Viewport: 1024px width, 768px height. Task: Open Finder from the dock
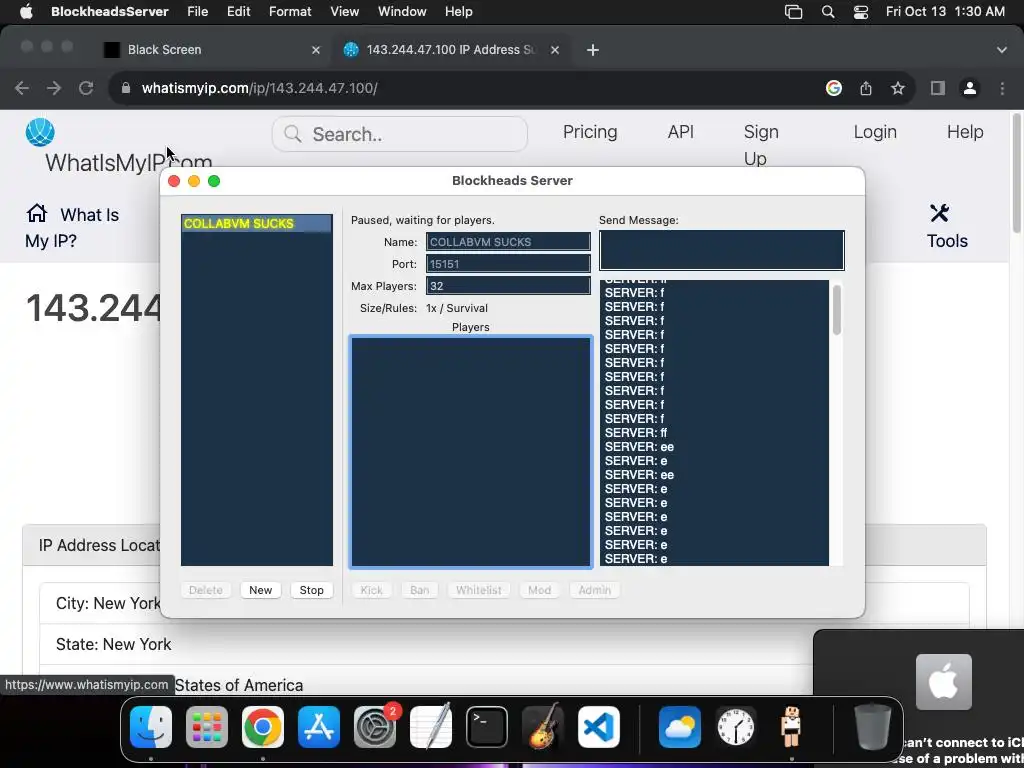151,727
